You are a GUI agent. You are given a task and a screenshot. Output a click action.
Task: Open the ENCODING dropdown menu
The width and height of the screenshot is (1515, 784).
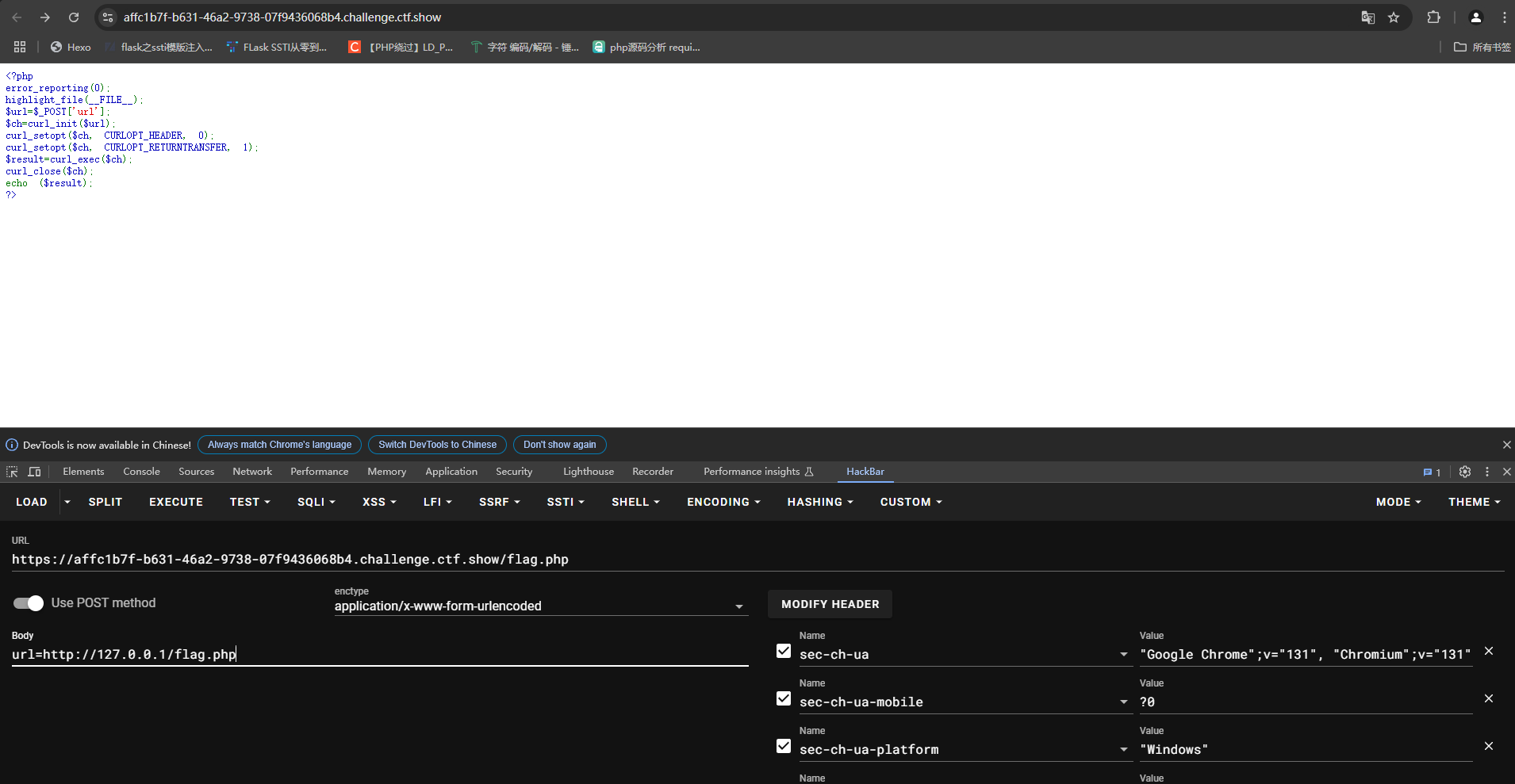[x=723, y=502]
